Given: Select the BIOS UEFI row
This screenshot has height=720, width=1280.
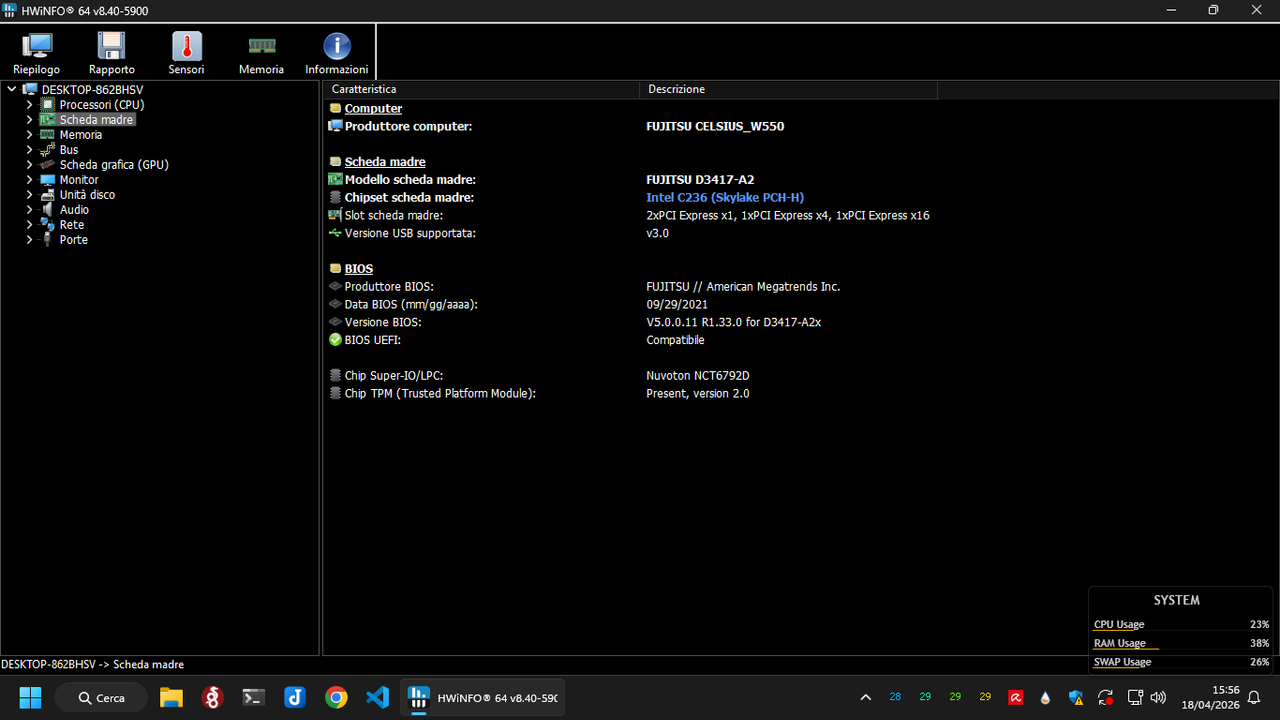Looking at the screenshot, I should (631, 340).
